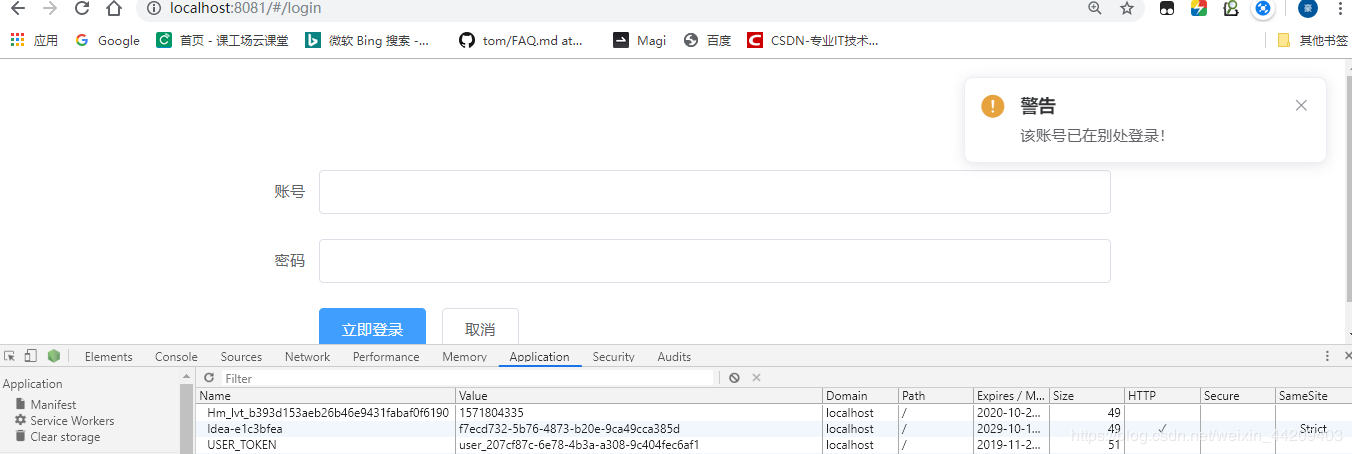The image size is (1352, 454).
Task: Reload the page using browser refresh button
Action: (82, 9)
